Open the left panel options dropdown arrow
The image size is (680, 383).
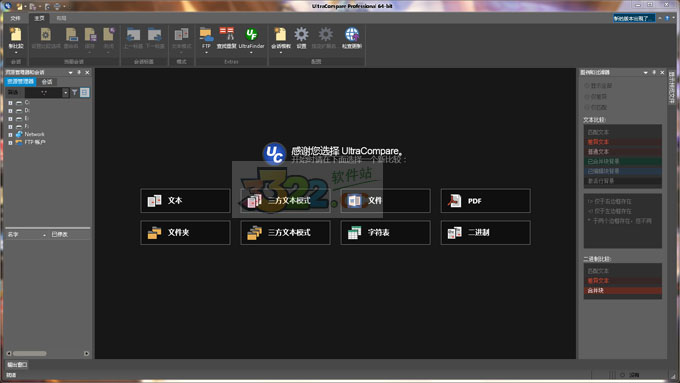(70, 72)
